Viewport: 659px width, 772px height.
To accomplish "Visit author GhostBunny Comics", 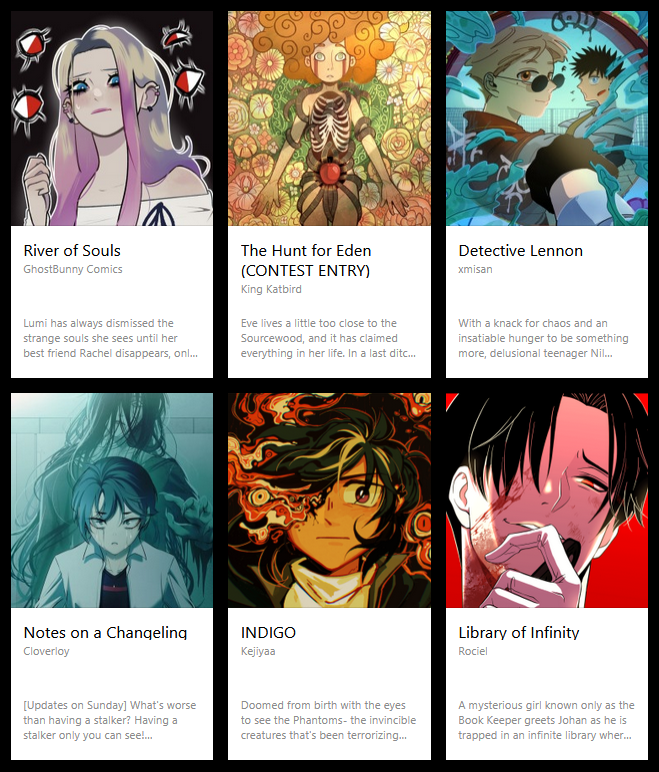I will [73, 269].
